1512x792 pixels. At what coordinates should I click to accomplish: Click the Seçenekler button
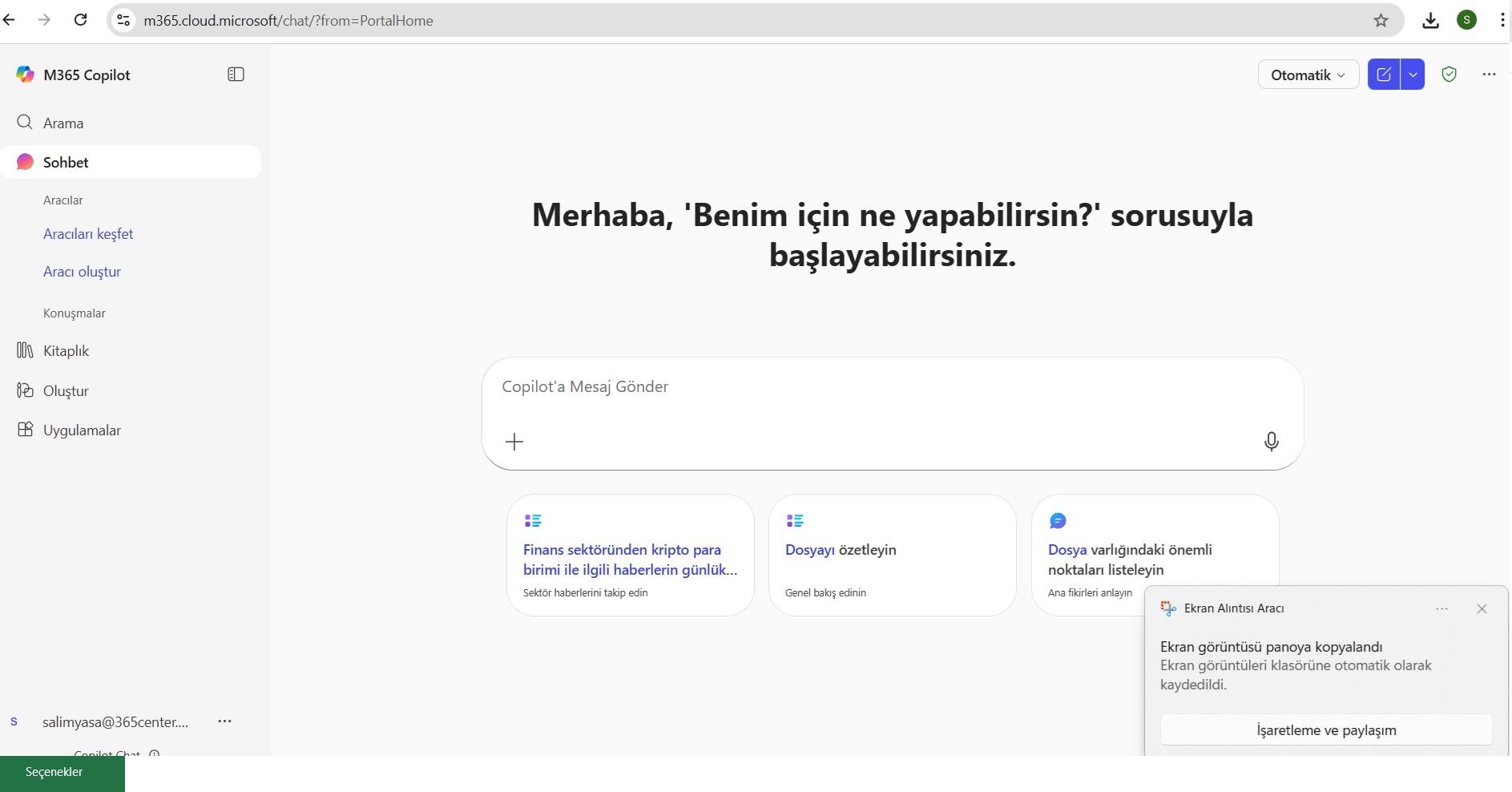pyautogui.click(x=62, y=773)
